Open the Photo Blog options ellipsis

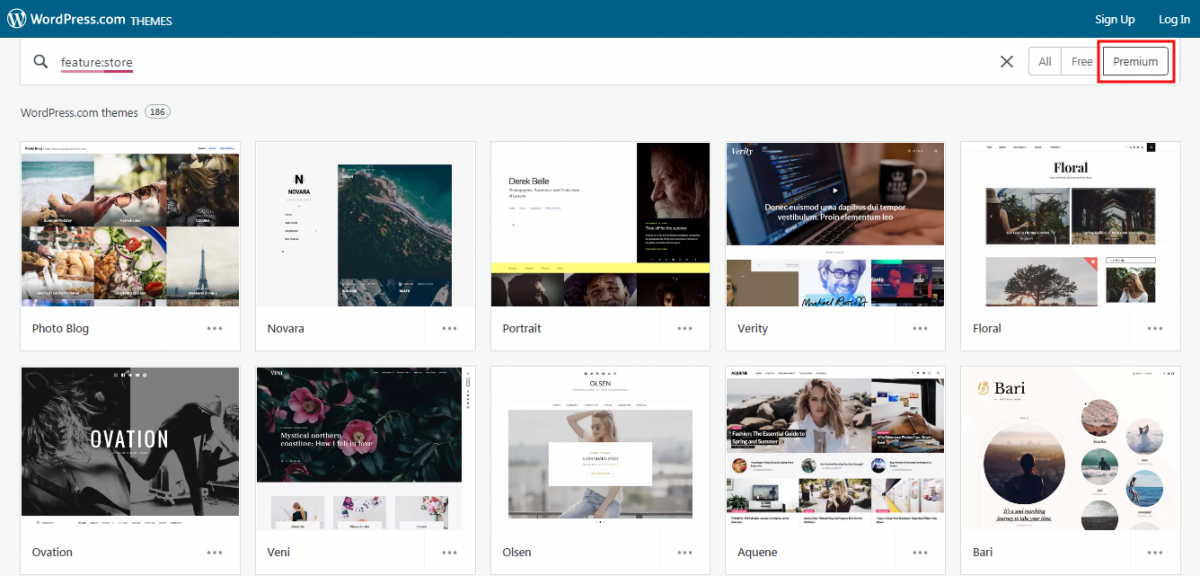click(x=215, y=328)
